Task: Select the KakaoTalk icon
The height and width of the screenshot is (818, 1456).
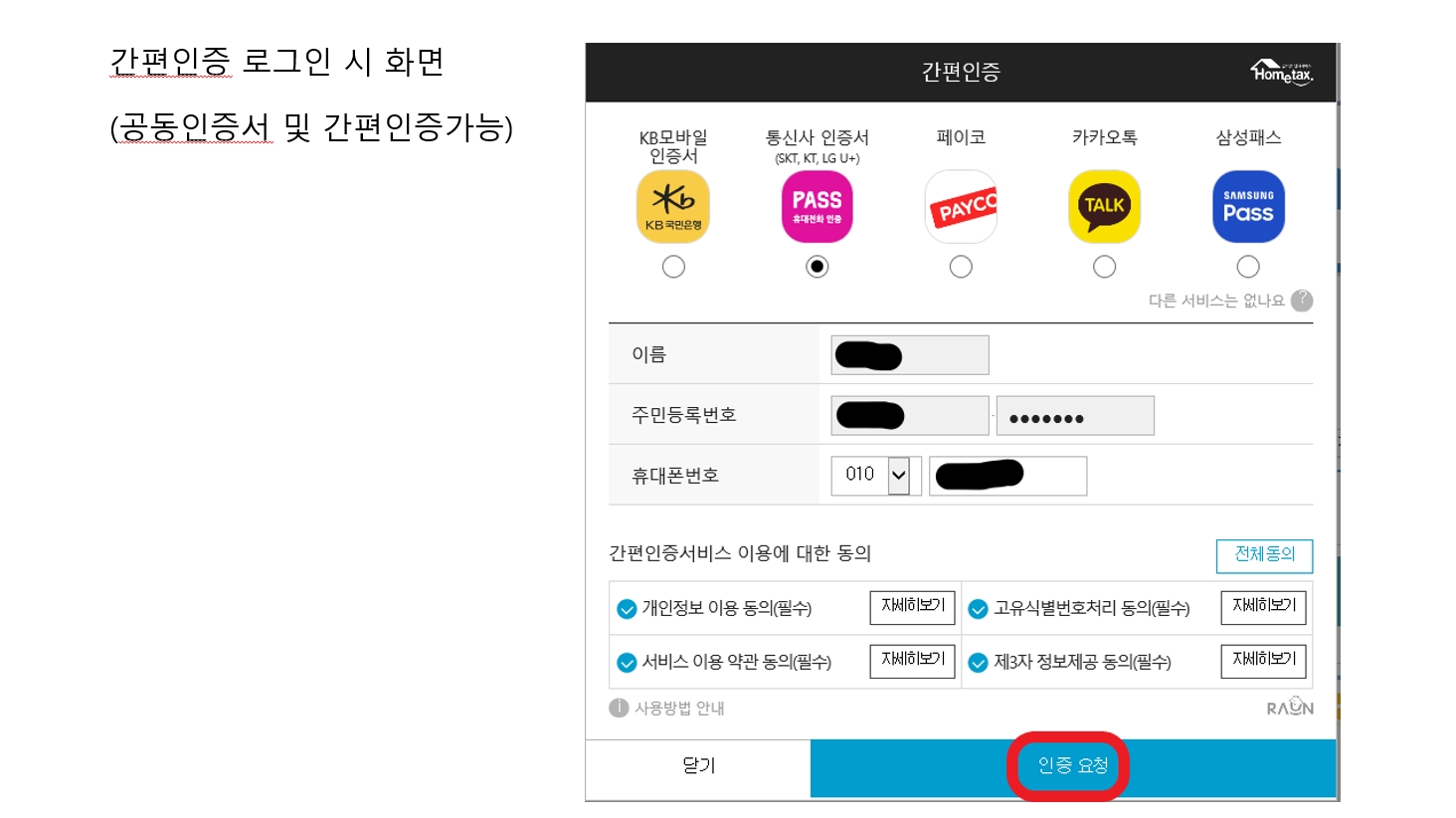Action: click(1104, 207)
